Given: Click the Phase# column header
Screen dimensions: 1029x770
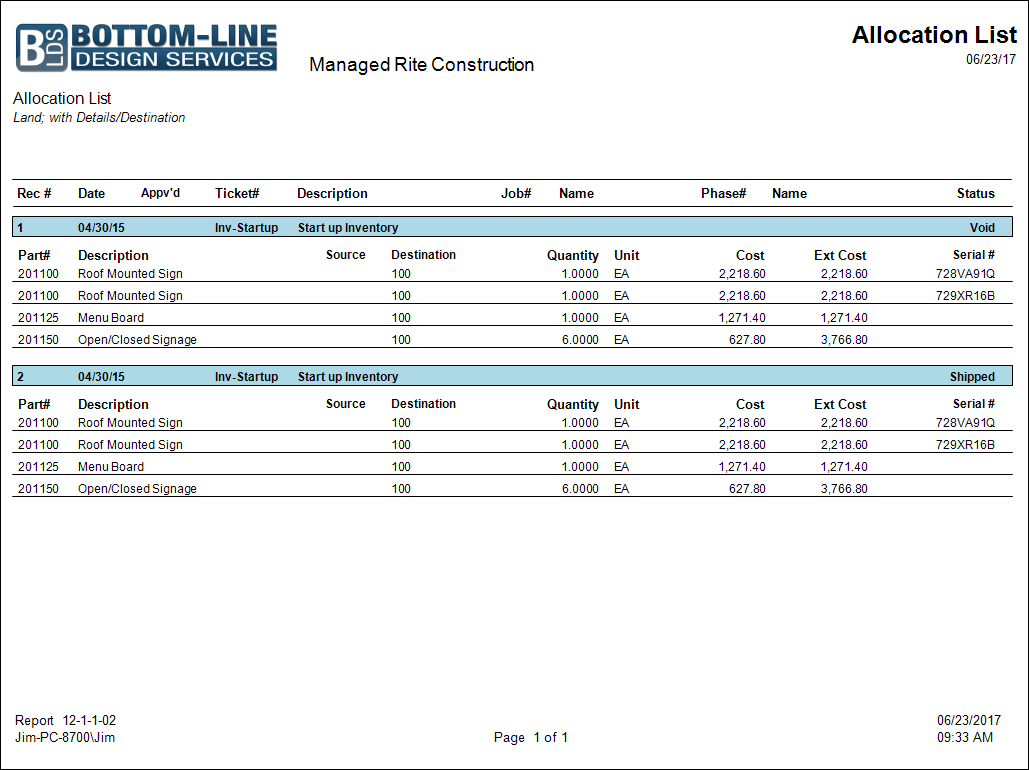Looking at the screenshot, I should (x=723, y=194).
